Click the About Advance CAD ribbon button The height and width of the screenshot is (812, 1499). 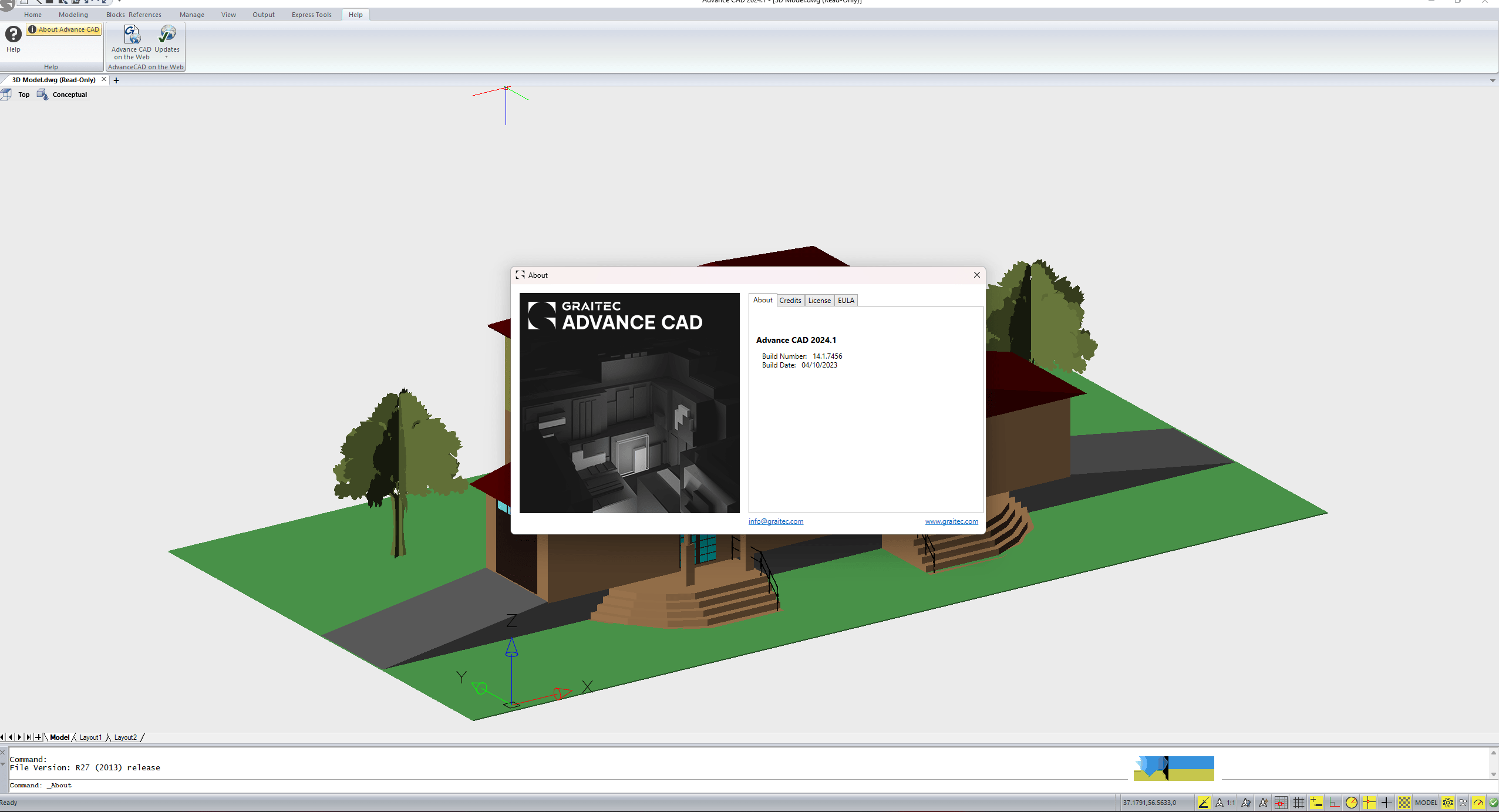point(64,29)
